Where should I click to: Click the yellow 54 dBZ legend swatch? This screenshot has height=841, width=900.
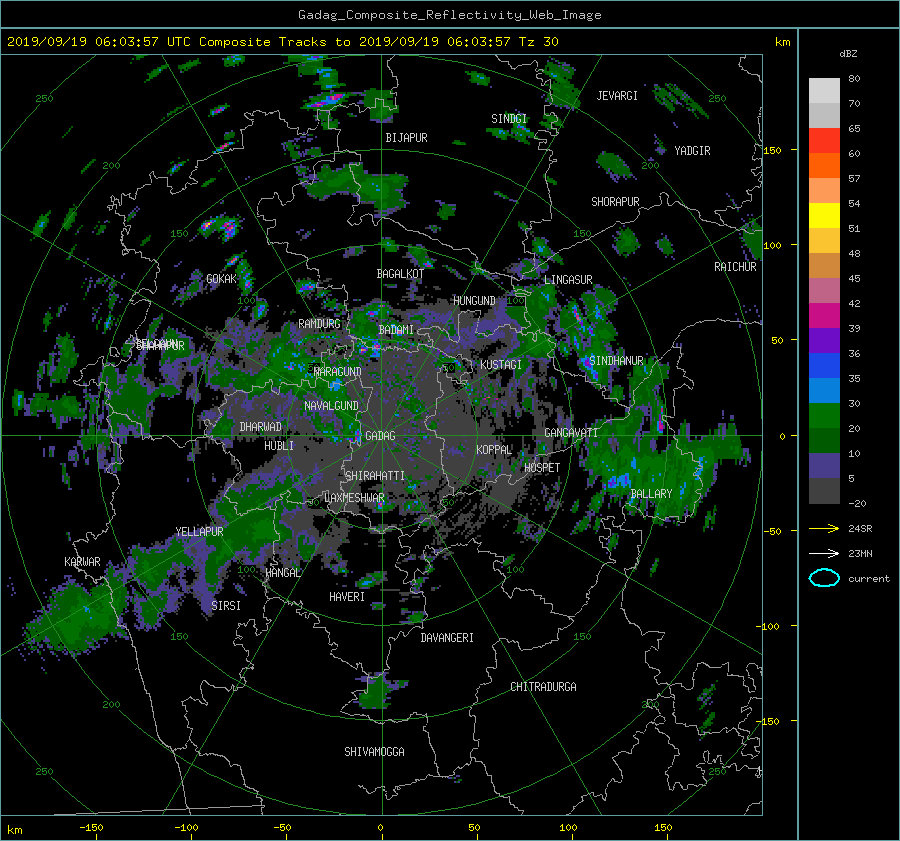point(824,216)
